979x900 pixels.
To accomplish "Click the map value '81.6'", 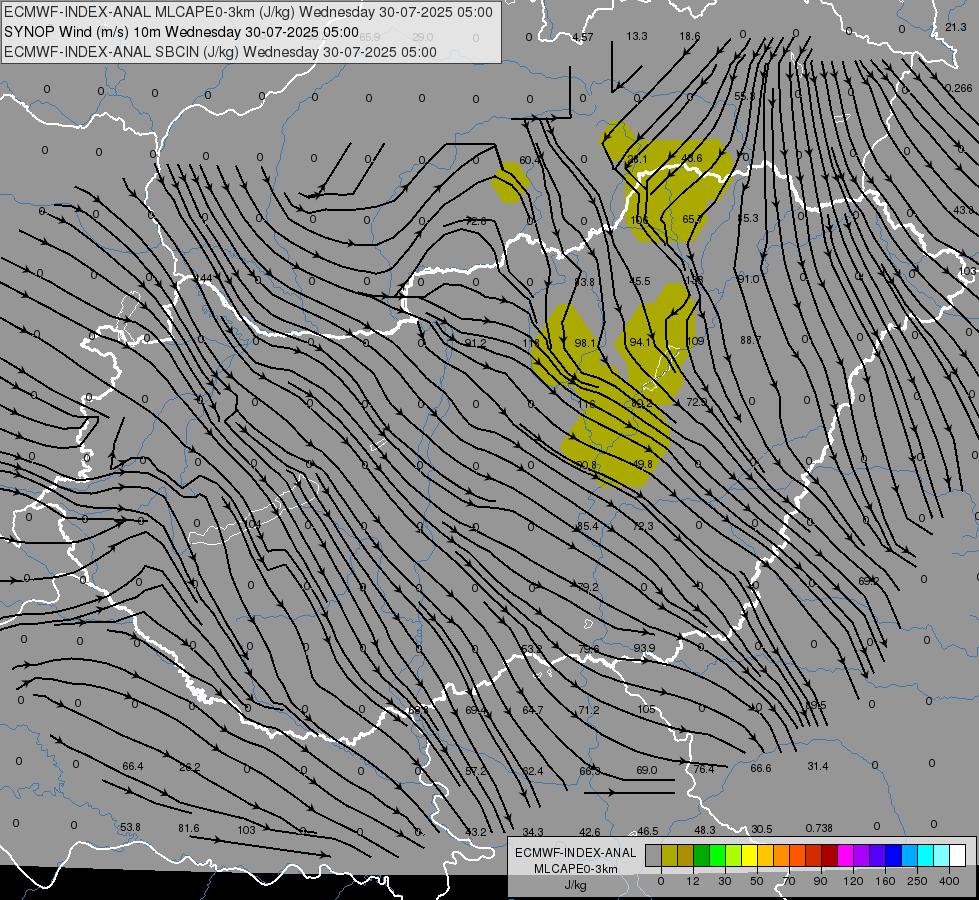I will tap(189, 828).
